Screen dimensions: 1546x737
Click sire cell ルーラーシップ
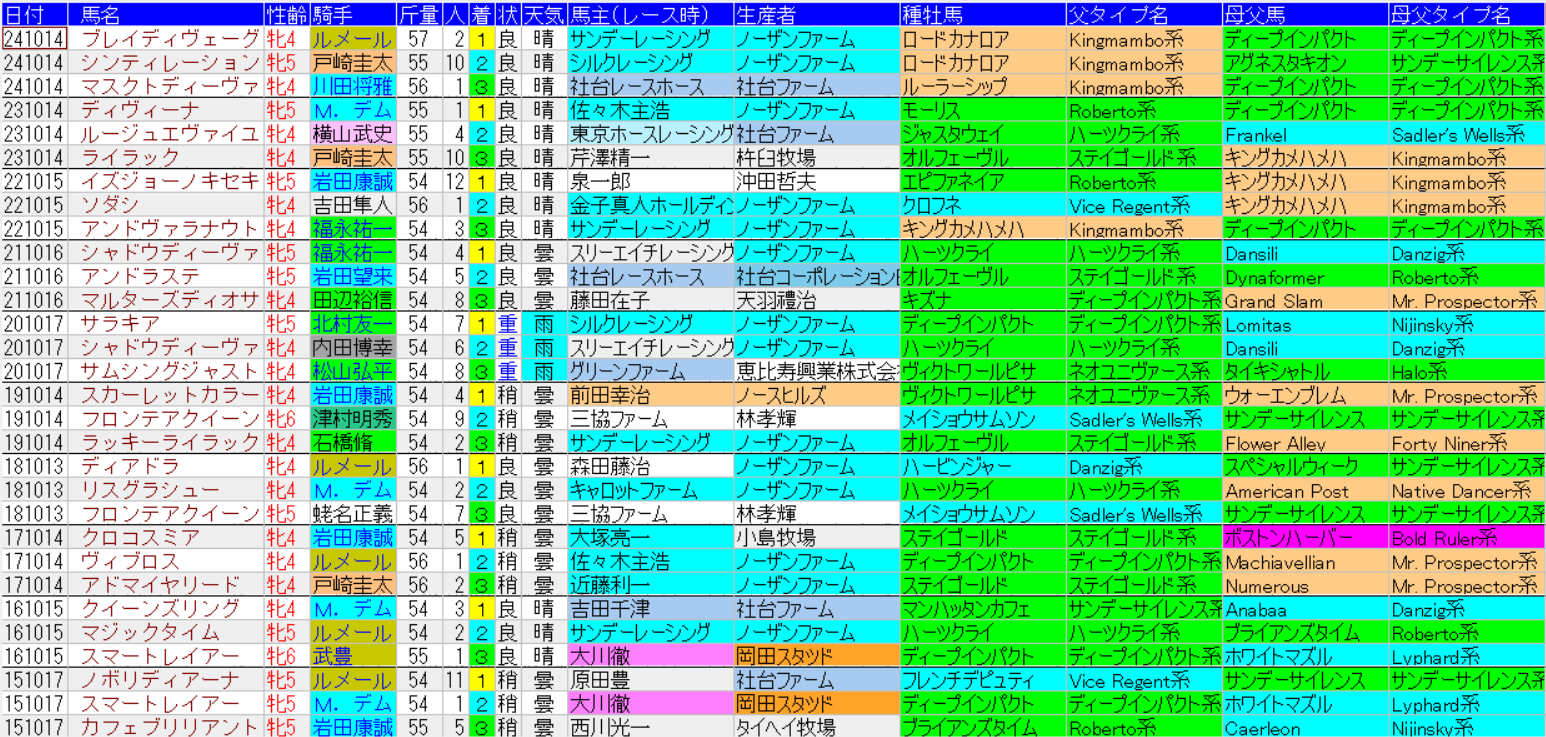pyautogui.click(x=982, y=87)
